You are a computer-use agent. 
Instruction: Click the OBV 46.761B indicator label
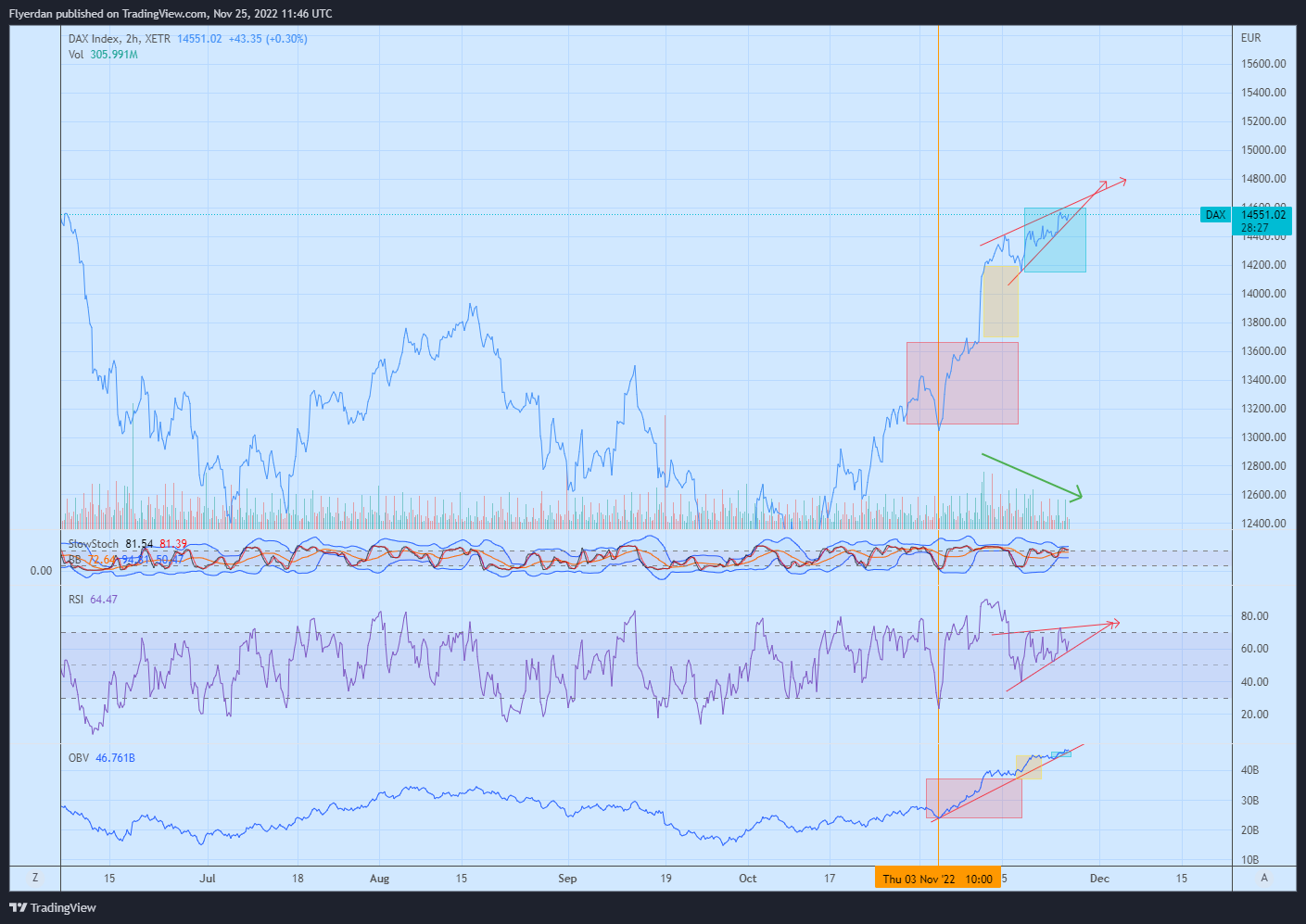[102, 758]
